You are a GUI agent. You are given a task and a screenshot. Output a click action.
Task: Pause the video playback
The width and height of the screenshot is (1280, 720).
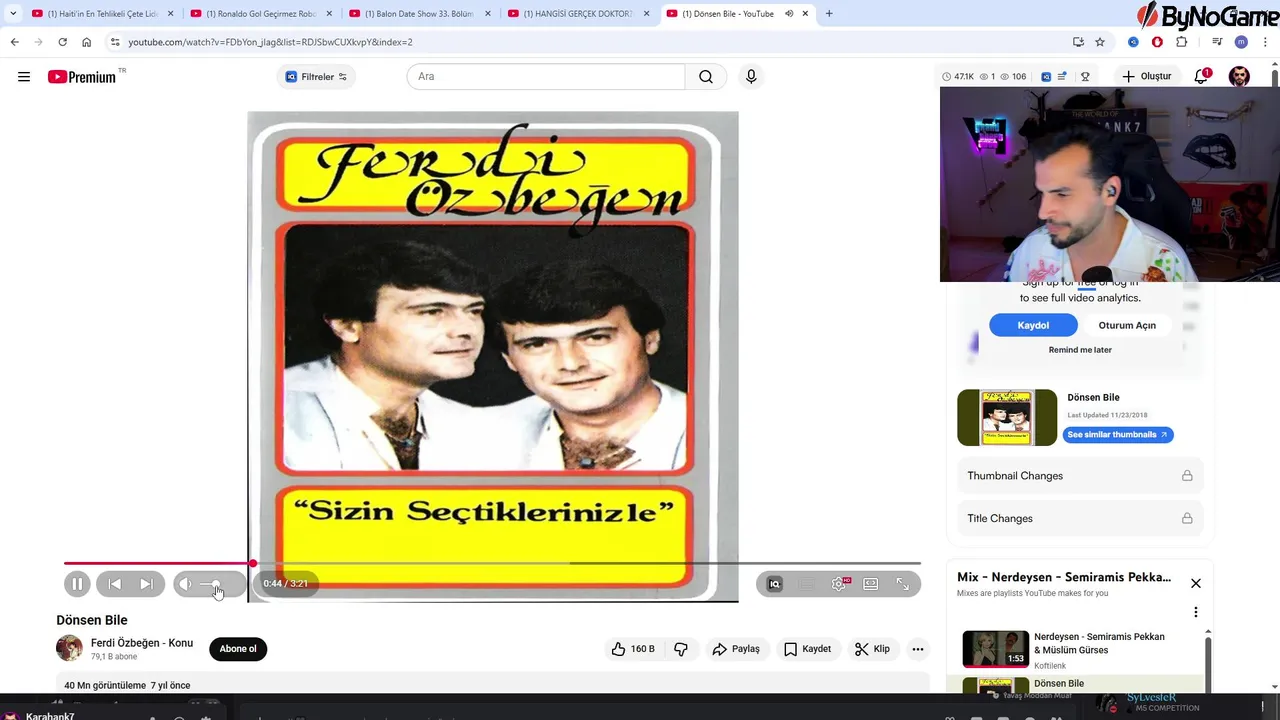tap(77, 584)
